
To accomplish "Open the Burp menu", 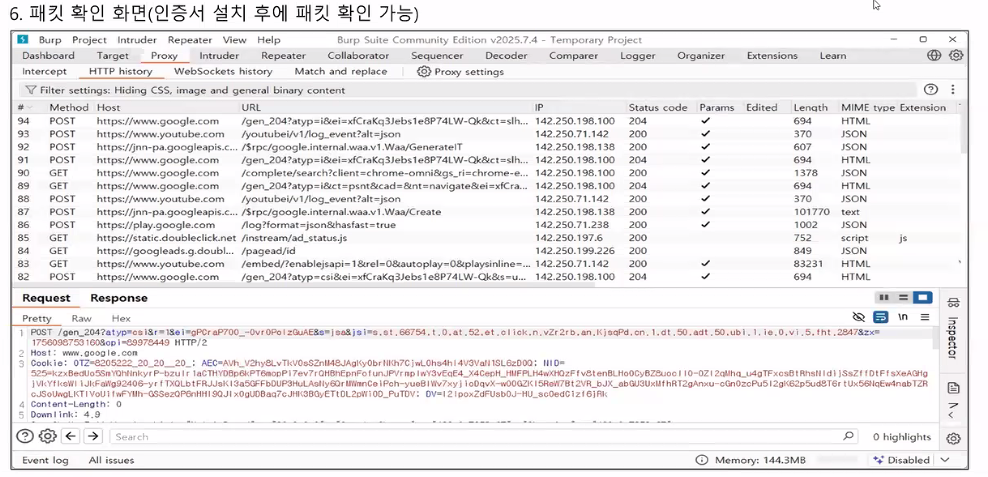I will click(x=50, y=40).
